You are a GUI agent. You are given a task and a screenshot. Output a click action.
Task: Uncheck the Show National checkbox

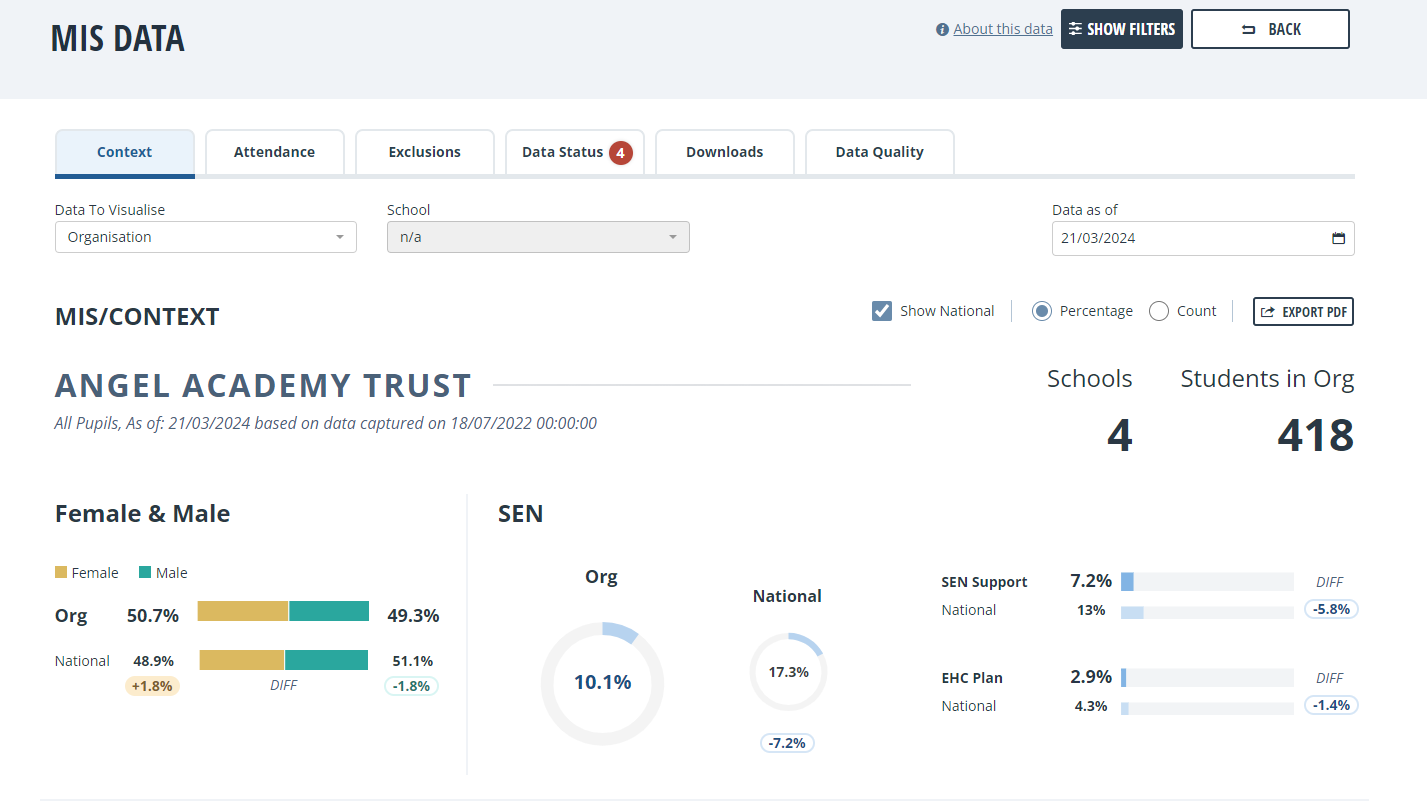point(882,311)
